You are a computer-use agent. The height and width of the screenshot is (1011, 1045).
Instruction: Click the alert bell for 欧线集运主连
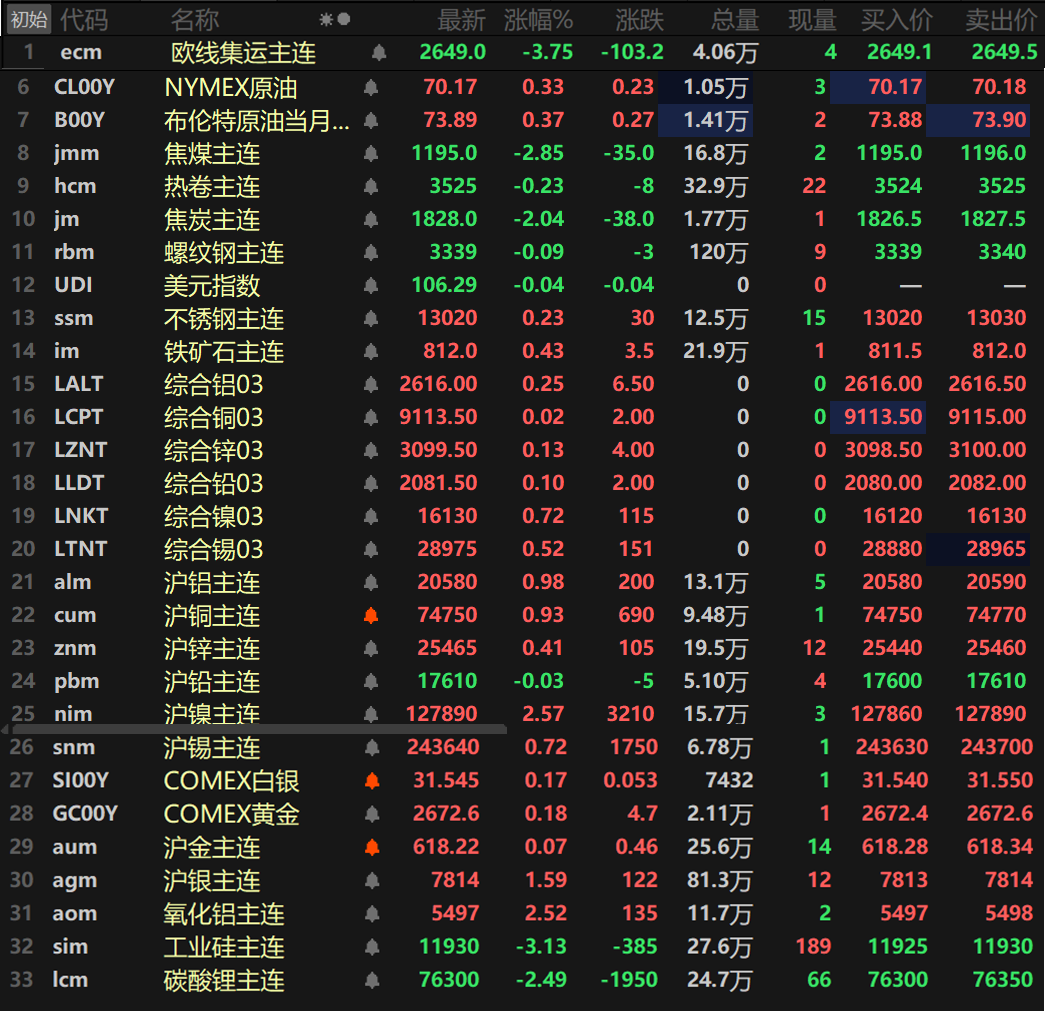pyautogui.click(x=378, y=53)
